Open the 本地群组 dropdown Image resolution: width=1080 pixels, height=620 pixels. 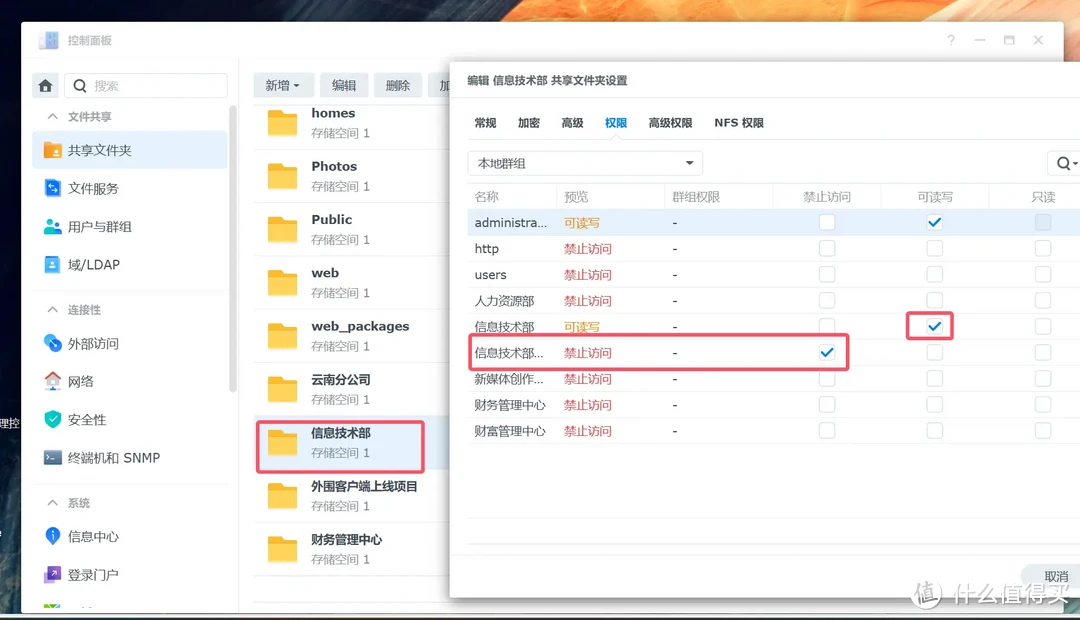tap(584, 162)
